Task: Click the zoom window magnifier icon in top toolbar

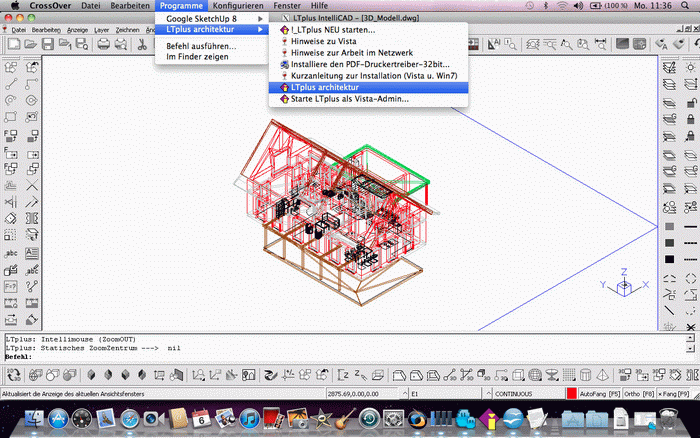Action: point(510,44)
